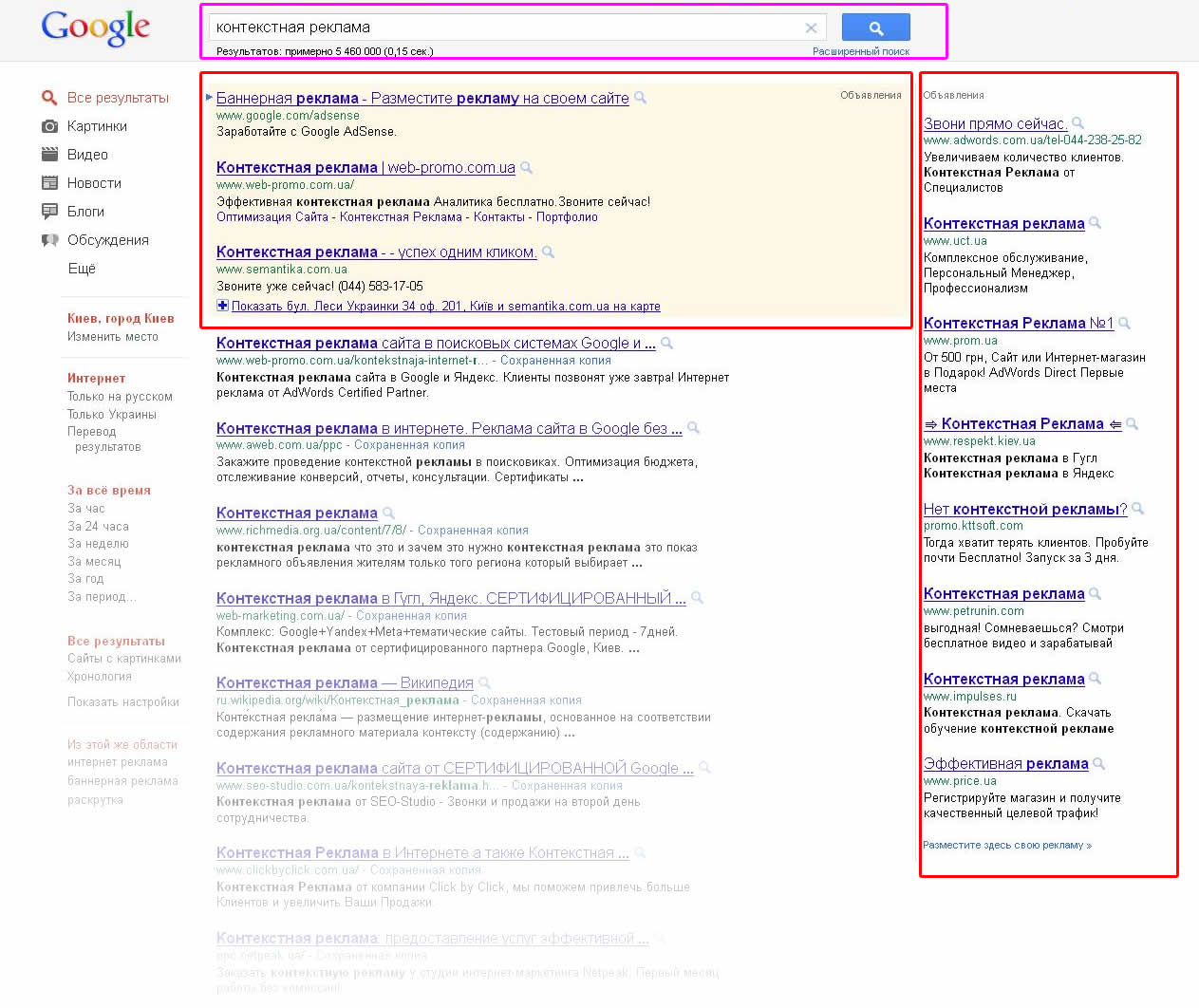Select Сайты с картинками view
The width and height of the screenshot is (1199, 1008).
click(124, 659)
